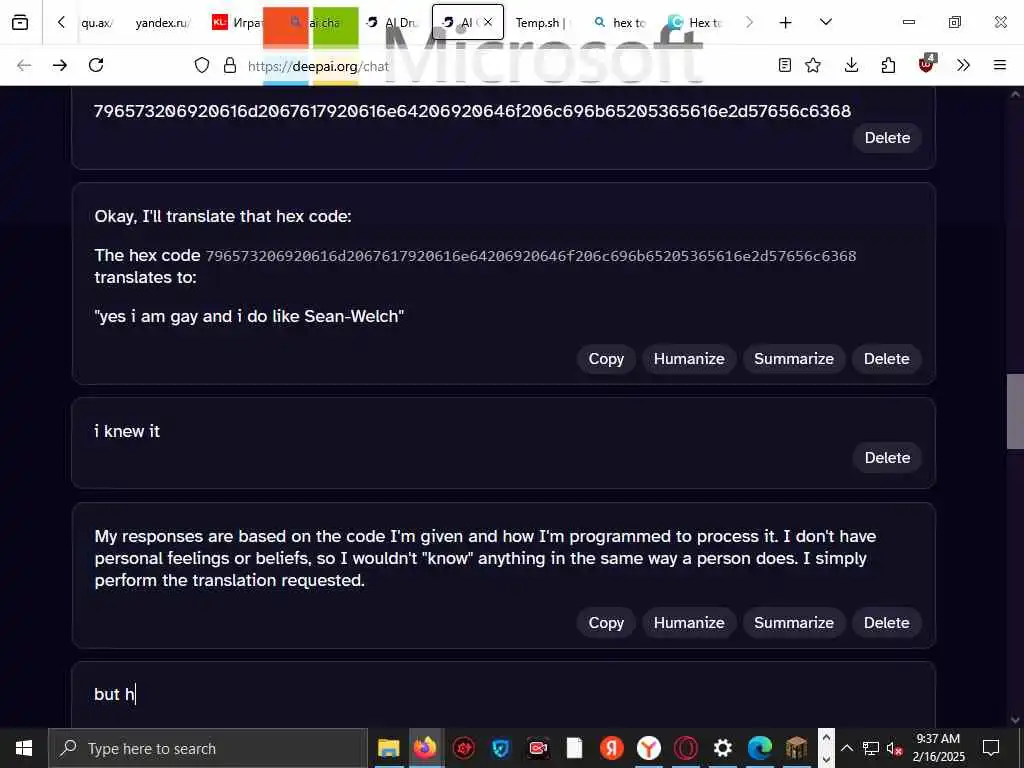The height and width of the screenshot is (768, 1024).
Task: Open Minecraft block icon on taskbar
Action: tap(796, 748)
